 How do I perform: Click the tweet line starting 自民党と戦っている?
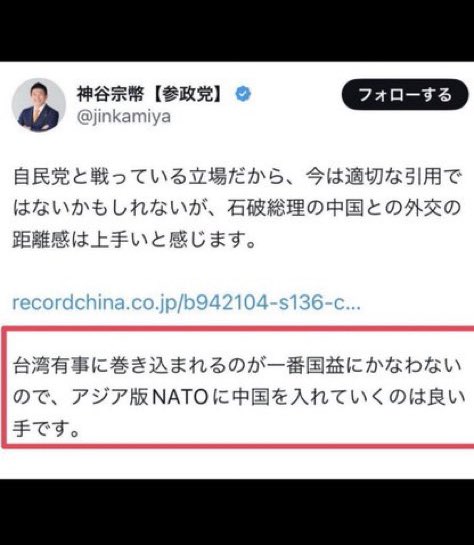238,177
